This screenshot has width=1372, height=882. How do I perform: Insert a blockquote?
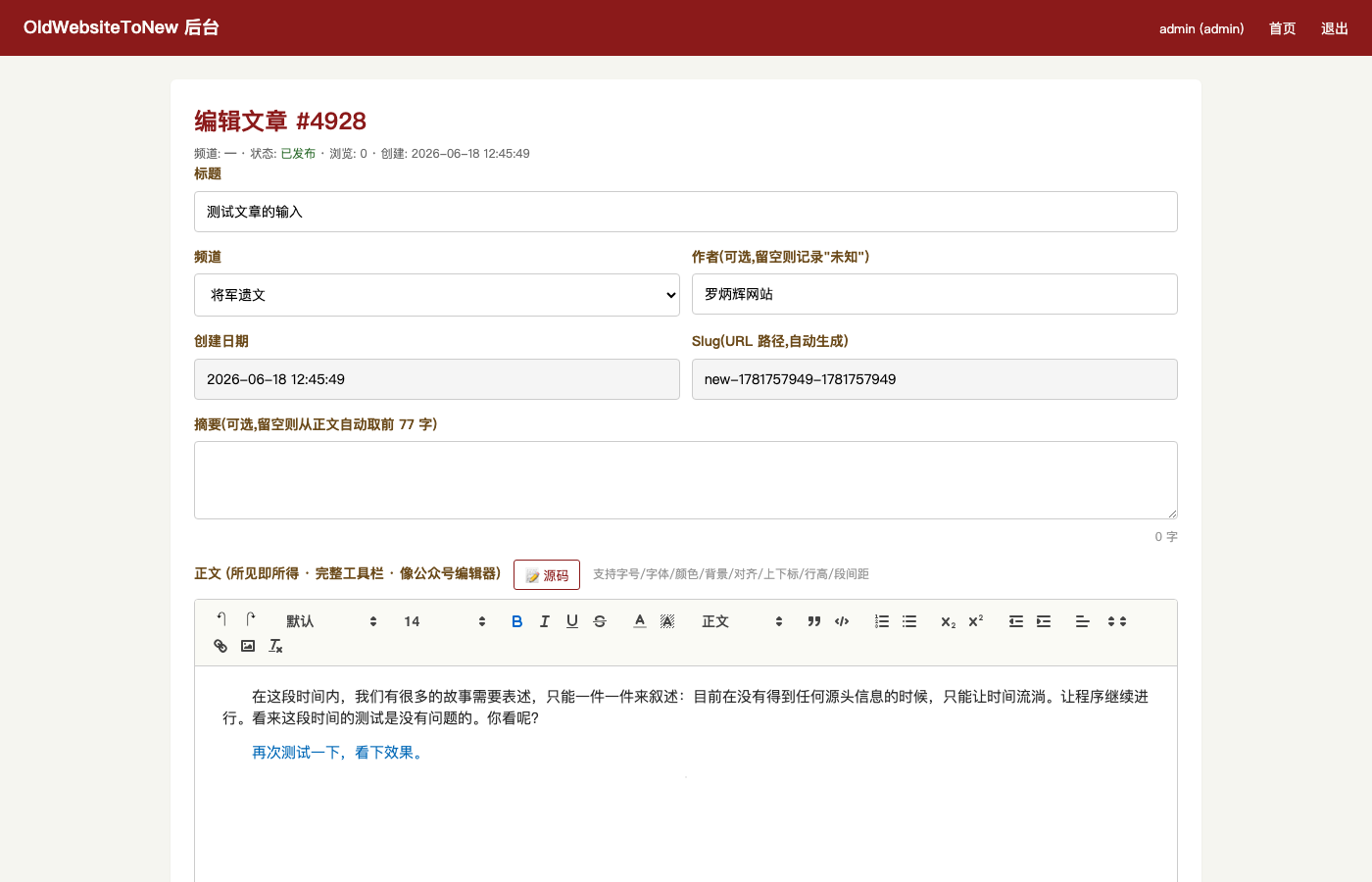[813, 621]
